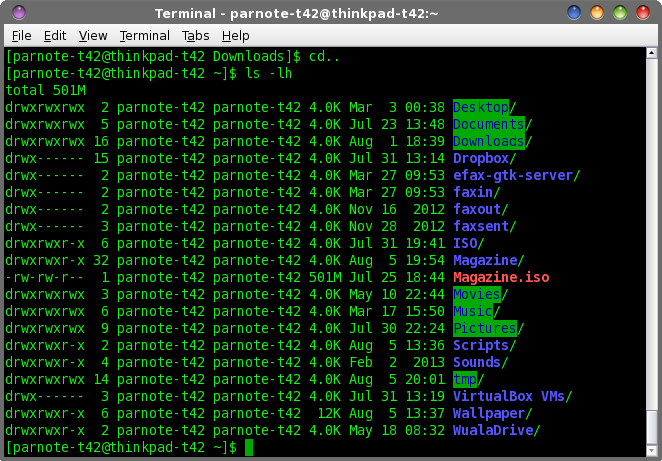Click the 12K size in Wallpaper row
662x461 pixels.
[329, 413]
